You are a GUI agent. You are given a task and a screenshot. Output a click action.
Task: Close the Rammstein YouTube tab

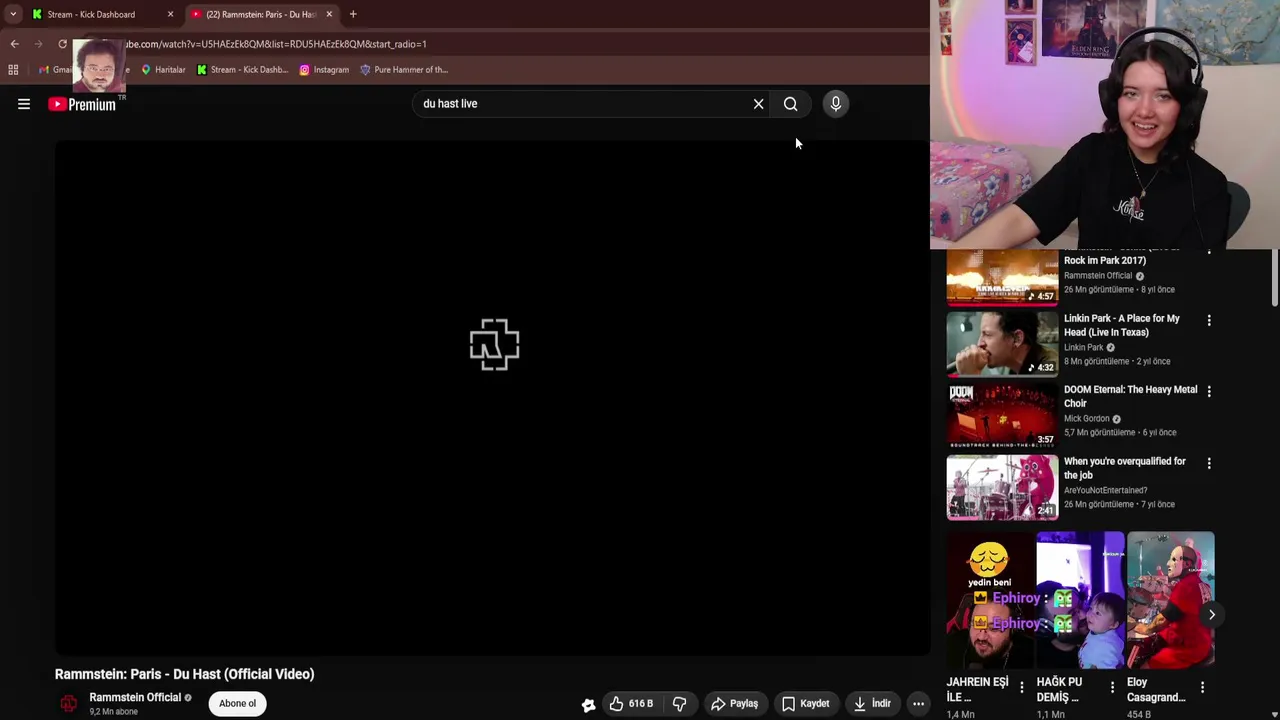pos(329,14)
